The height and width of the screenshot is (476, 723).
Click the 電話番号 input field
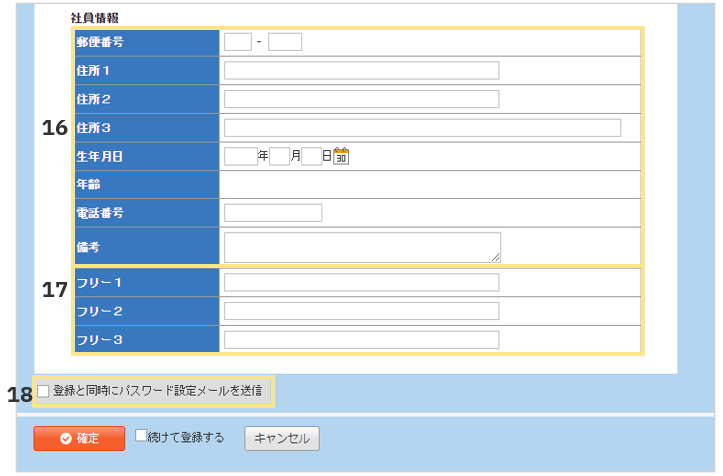(273, 213)
